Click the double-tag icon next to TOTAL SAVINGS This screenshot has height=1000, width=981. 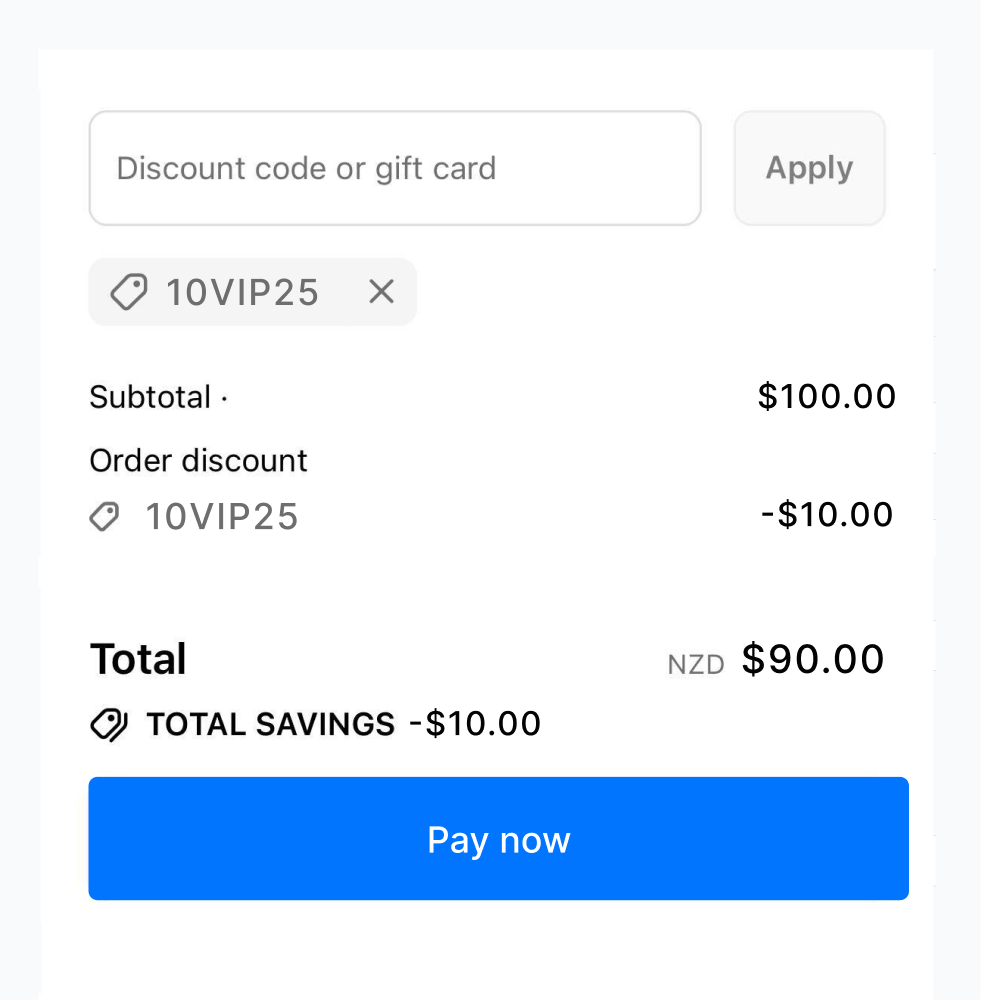[110, 724]
